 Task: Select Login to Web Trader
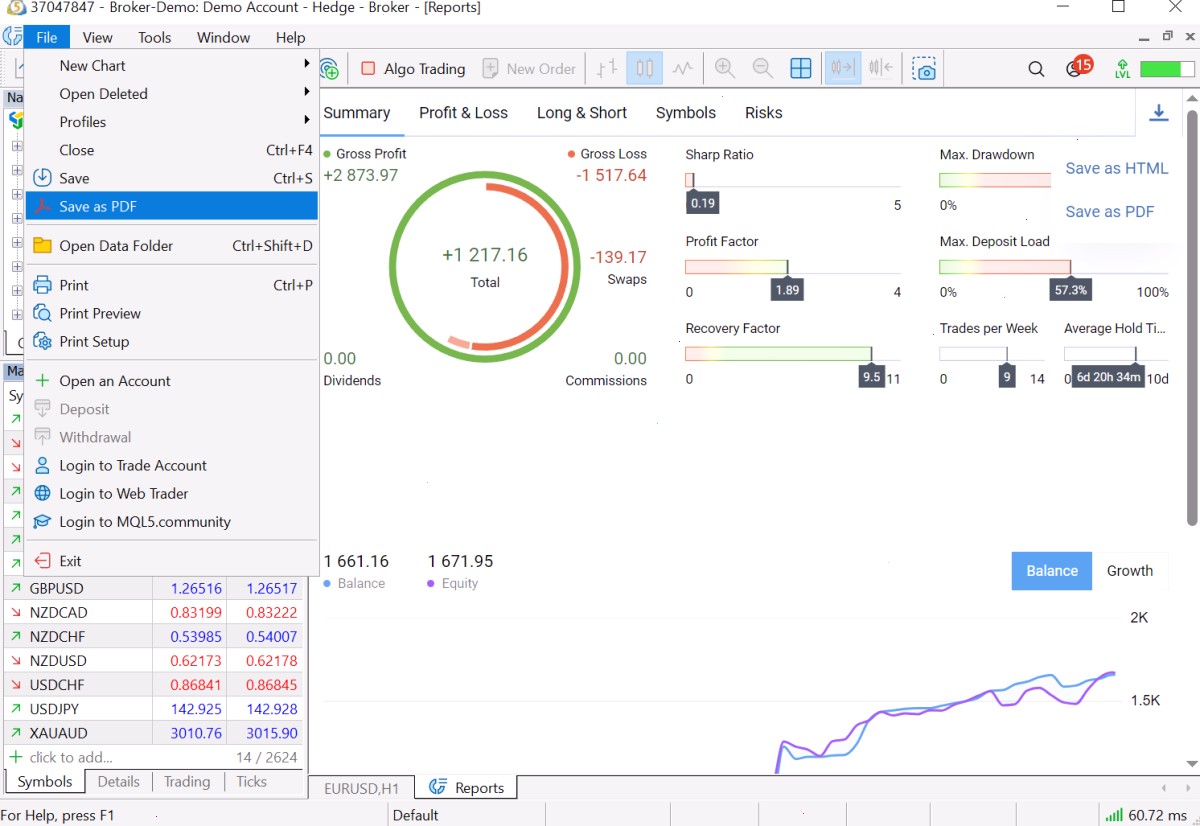point(171,493)
